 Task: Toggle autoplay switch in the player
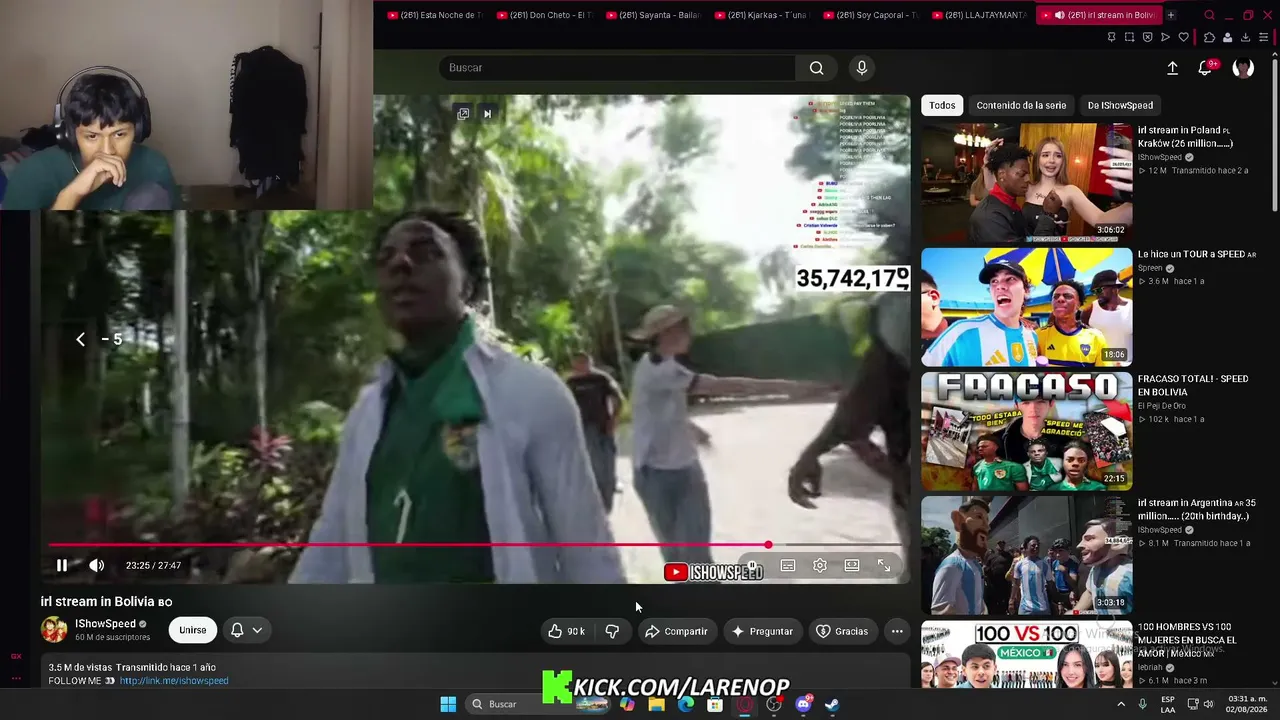pyautogui.click(x=752, y=565)
